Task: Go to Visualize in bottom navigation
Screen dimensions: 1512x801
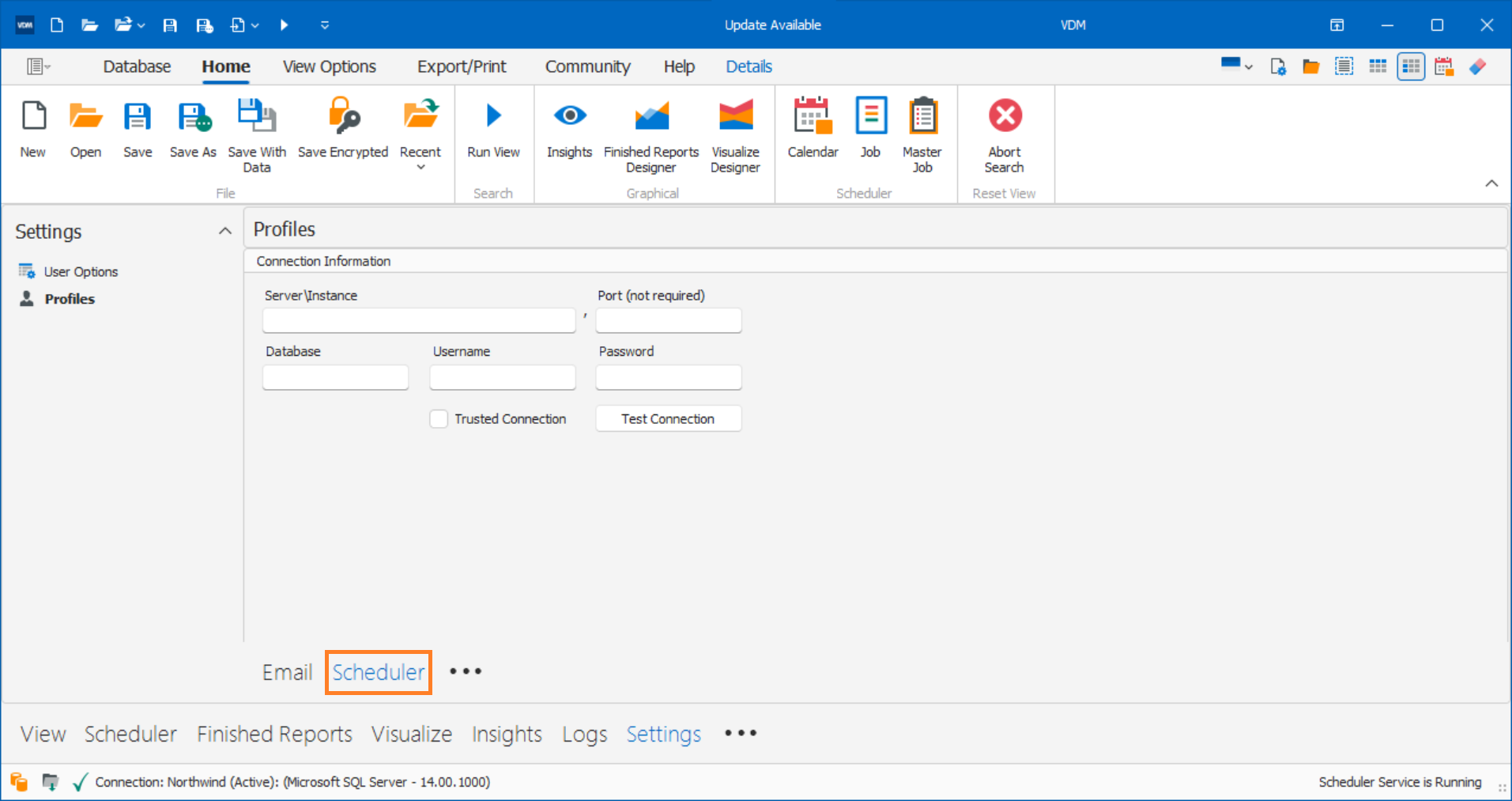Action: [412, 735]
